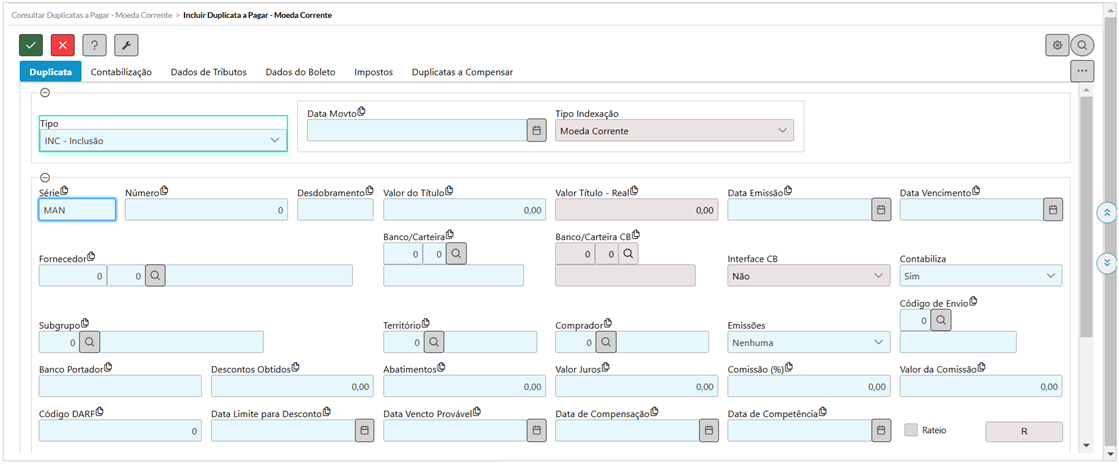Click the three-dots more options button

tap(1081, 71)
